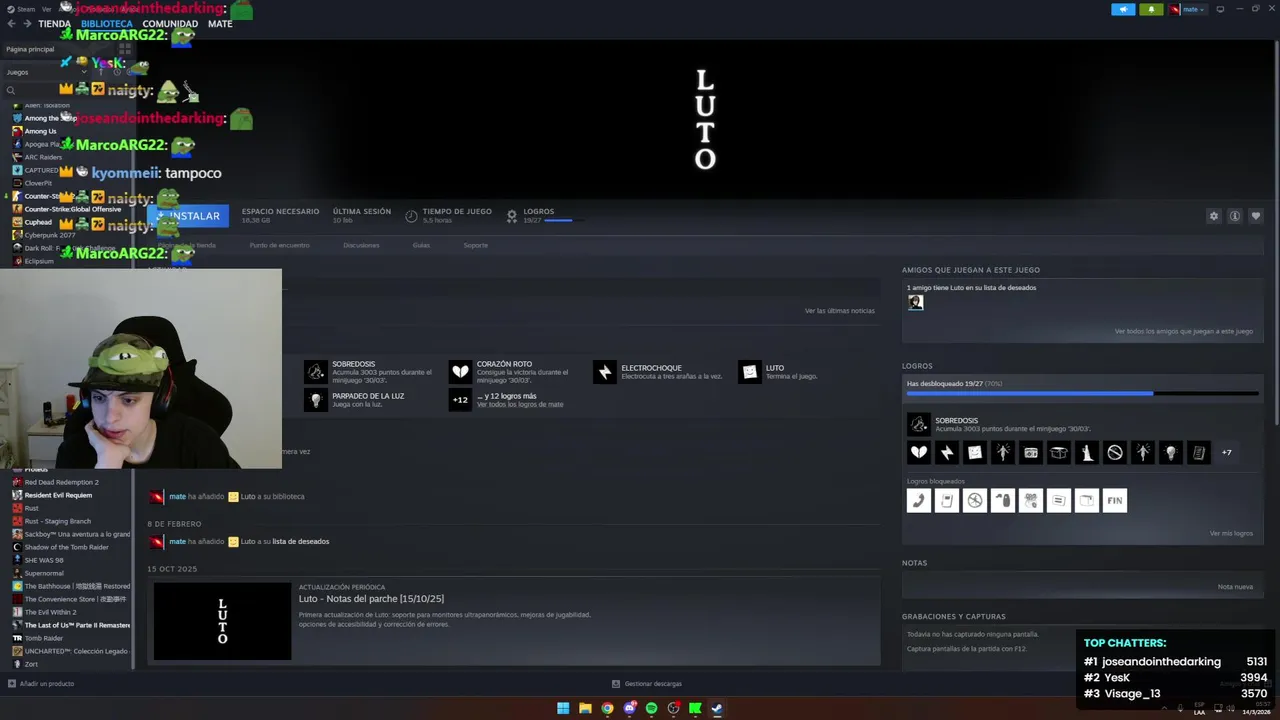1280x720 pixels.
Task: Click Ver mis logros link
Action: [1231, 533]
